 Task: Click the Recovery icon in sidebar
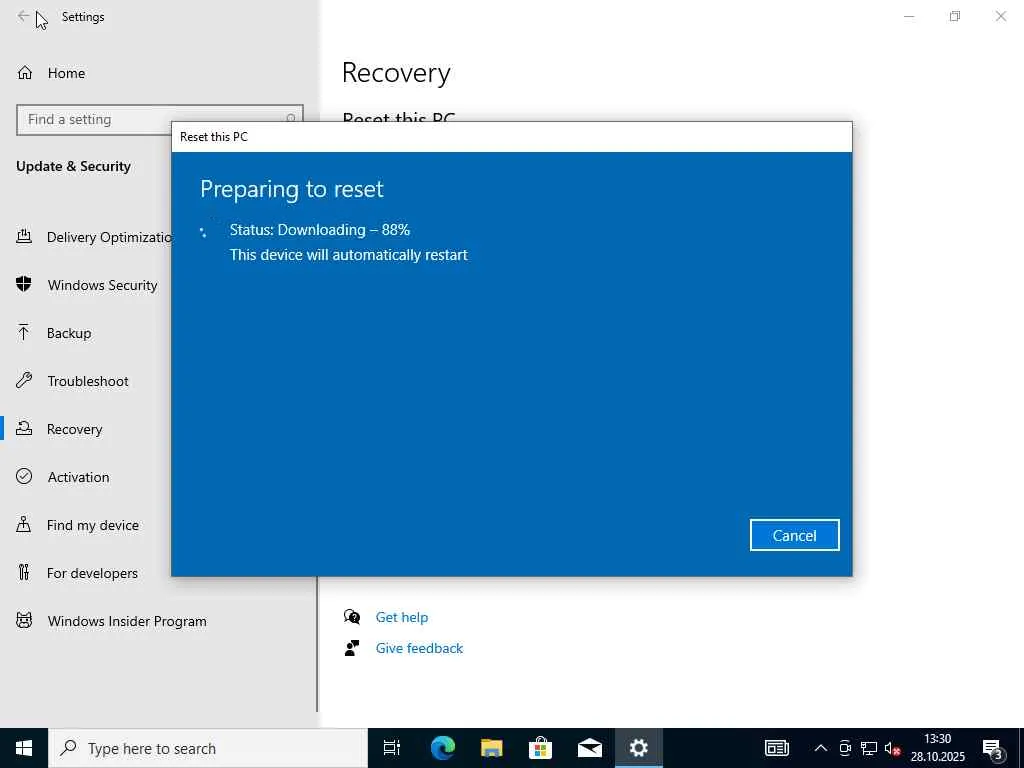[x=24, y=428]
